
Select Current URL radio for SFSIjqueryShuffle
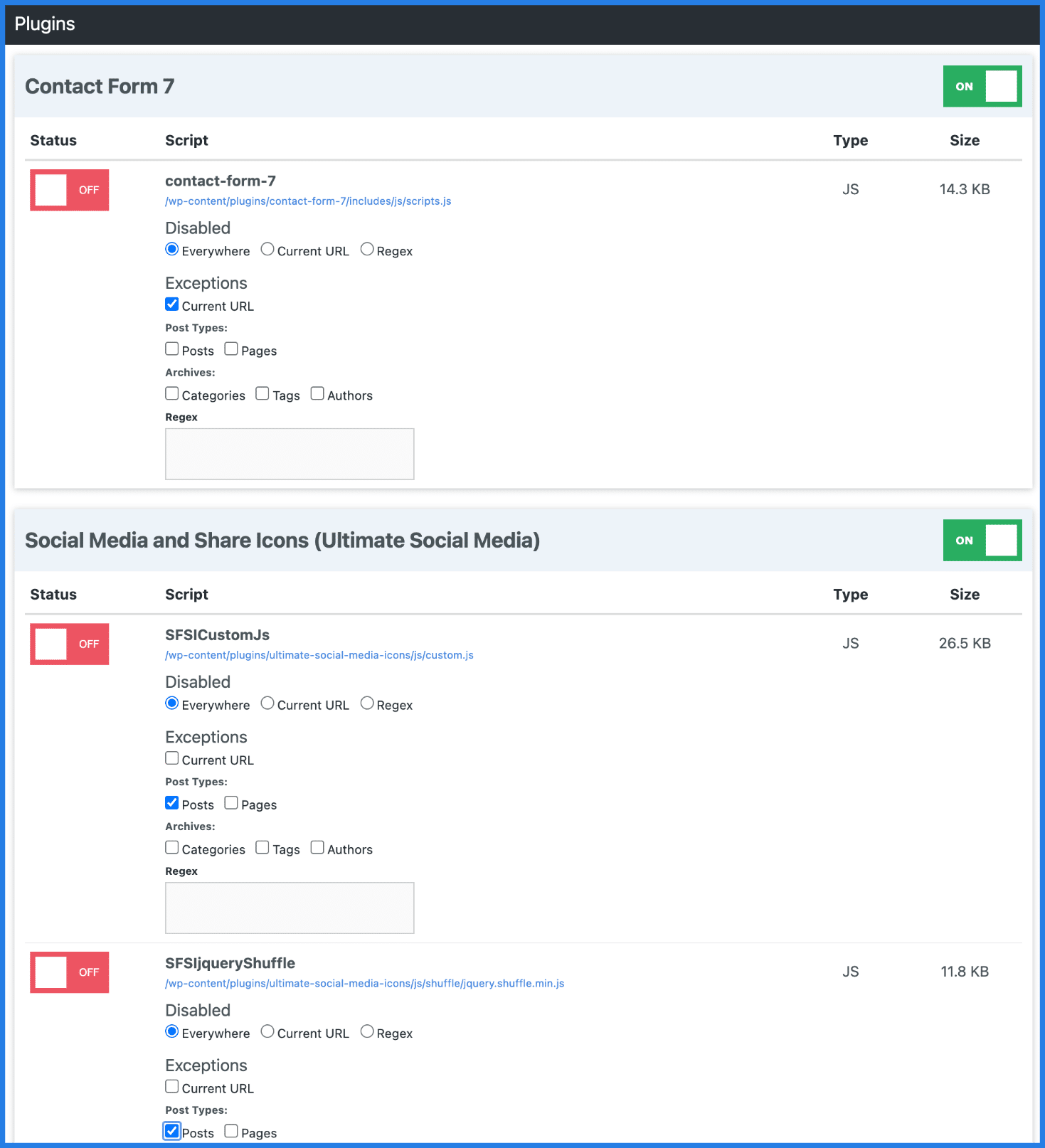[267, 1032]
